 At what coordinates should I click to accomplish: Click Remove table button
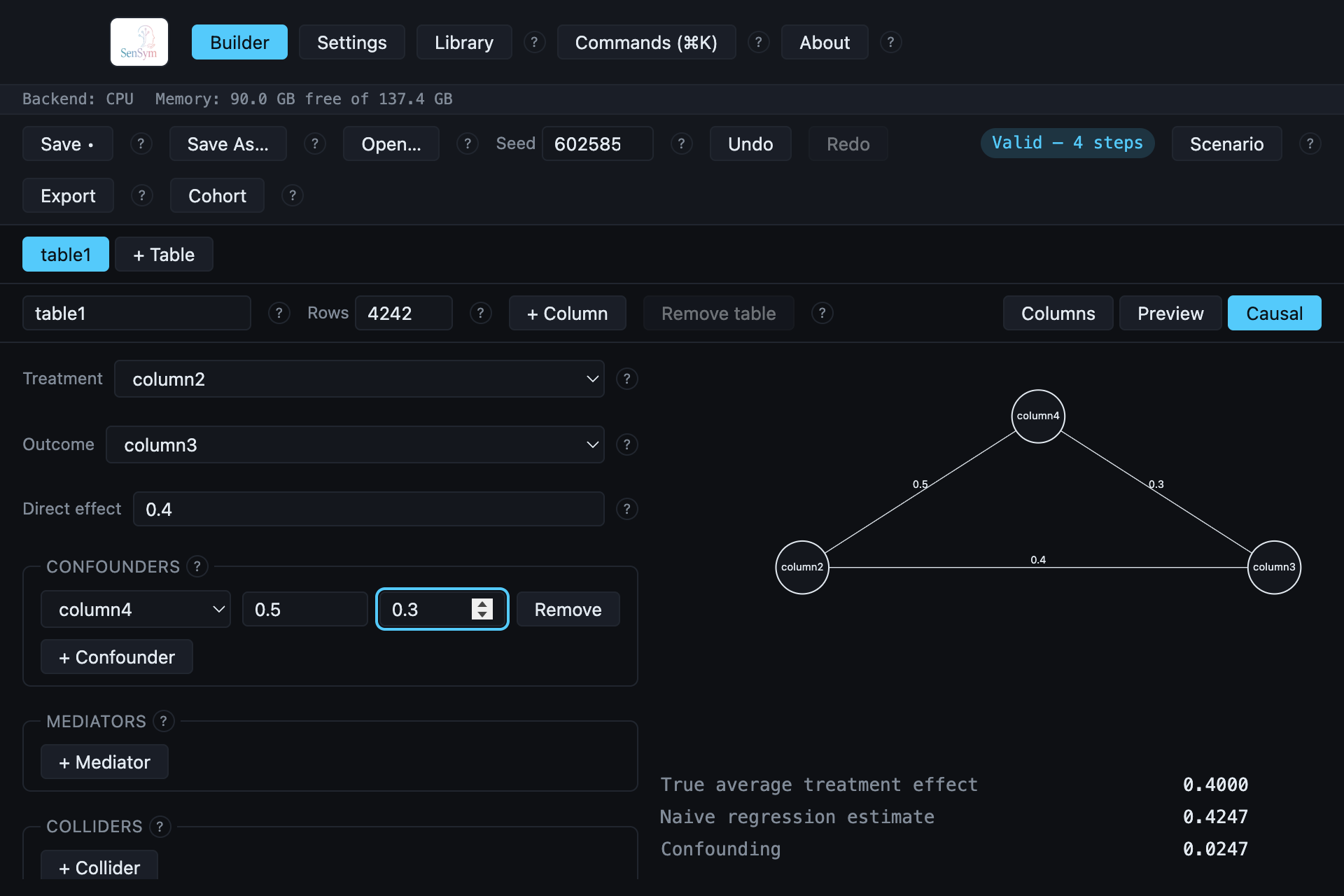coord(719,313)
